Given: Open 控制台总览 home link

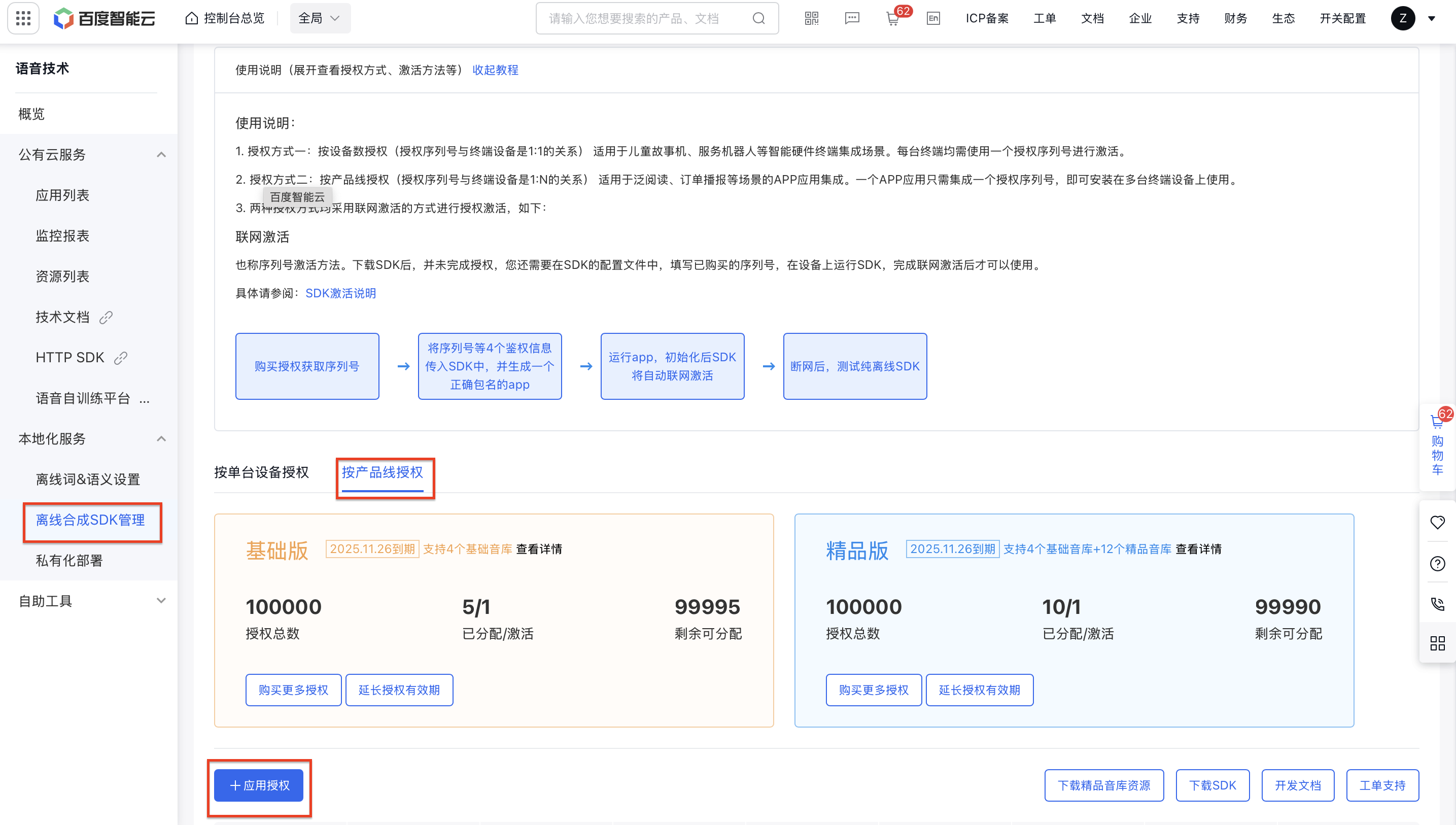Looking at the screenshot, I should coord(225,18).
